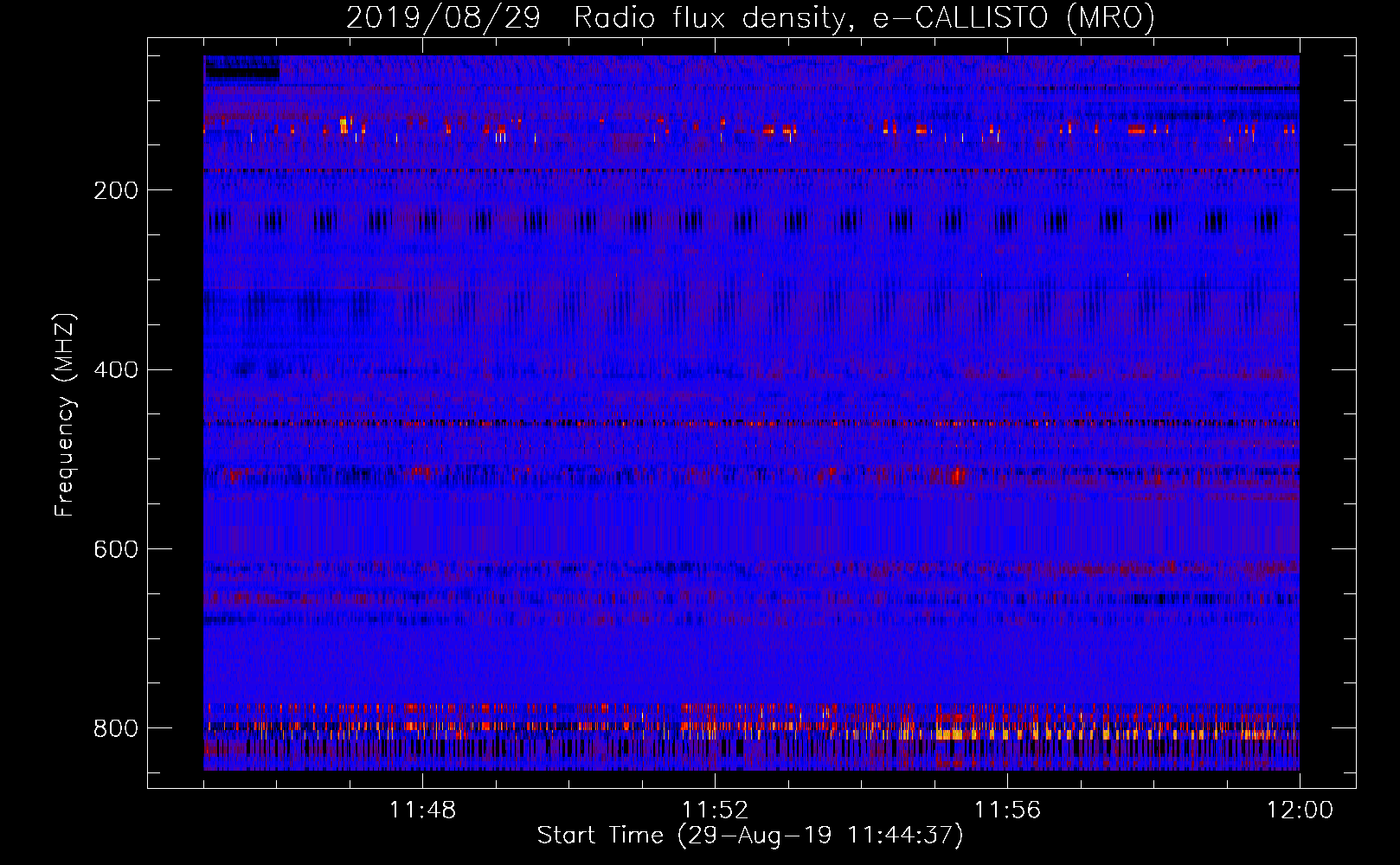Click the 11:56 time tick label
Screen dimensions: 1400x865
pyautogui.click(x=1007, y=811)
